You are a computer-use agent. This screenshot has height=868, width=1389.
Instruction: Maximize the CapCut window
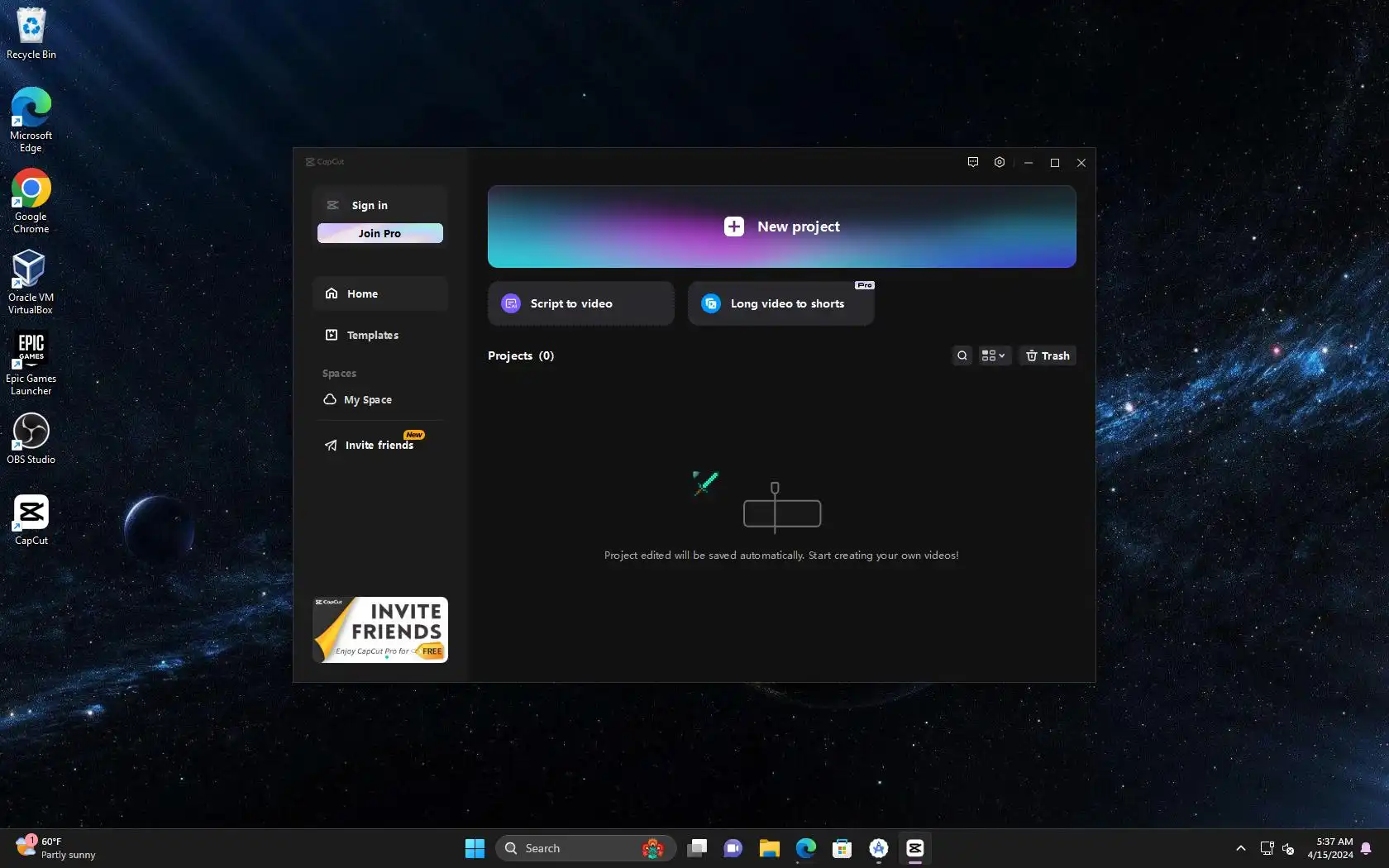pos(1055,163)
